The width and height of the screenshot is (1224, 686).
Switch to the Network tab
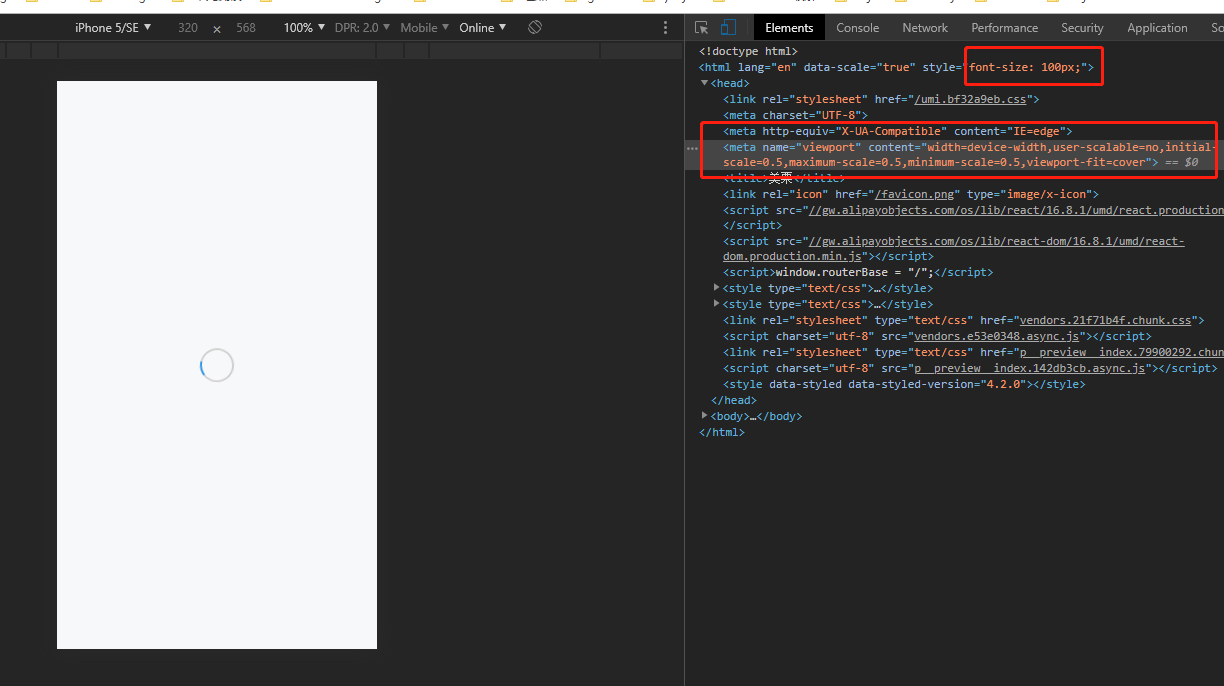pos(925,28)
